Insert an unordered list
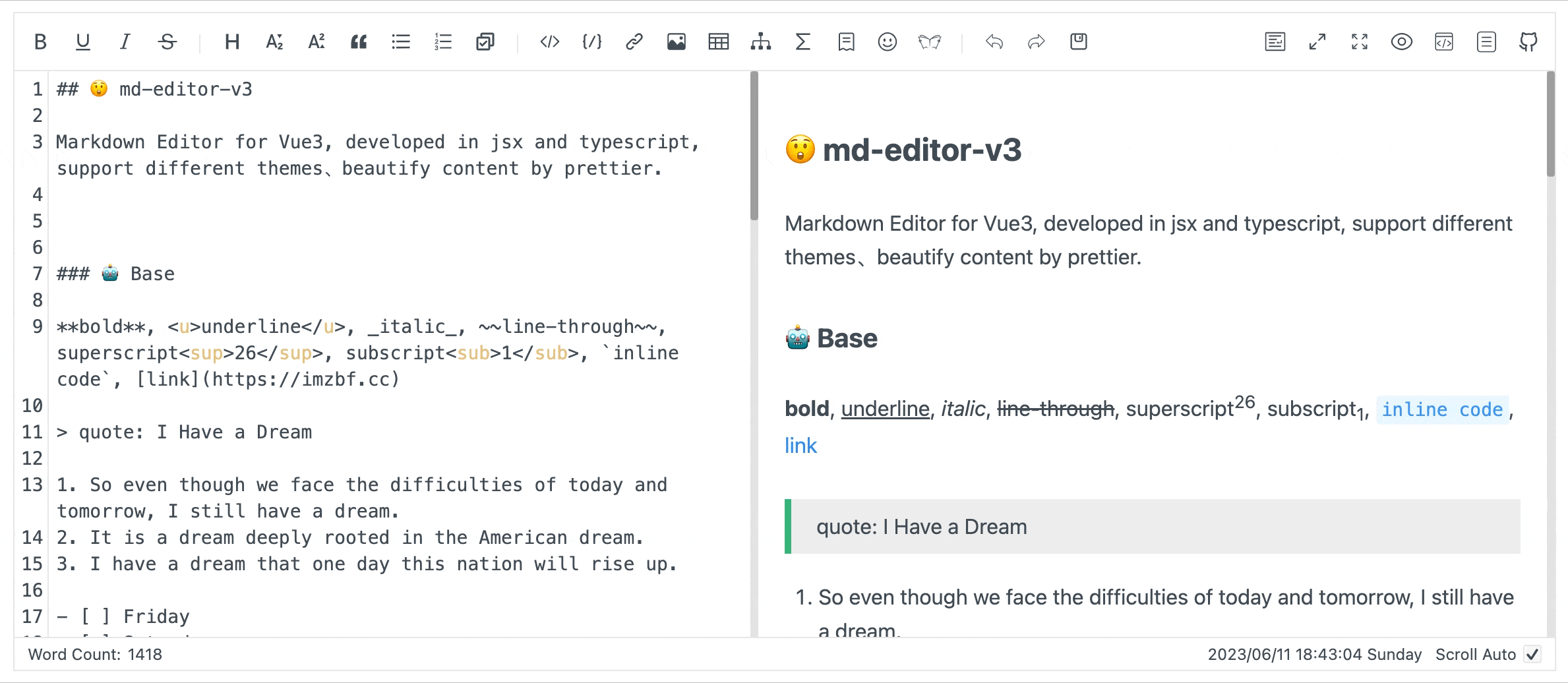 click(x=401, y=42)
